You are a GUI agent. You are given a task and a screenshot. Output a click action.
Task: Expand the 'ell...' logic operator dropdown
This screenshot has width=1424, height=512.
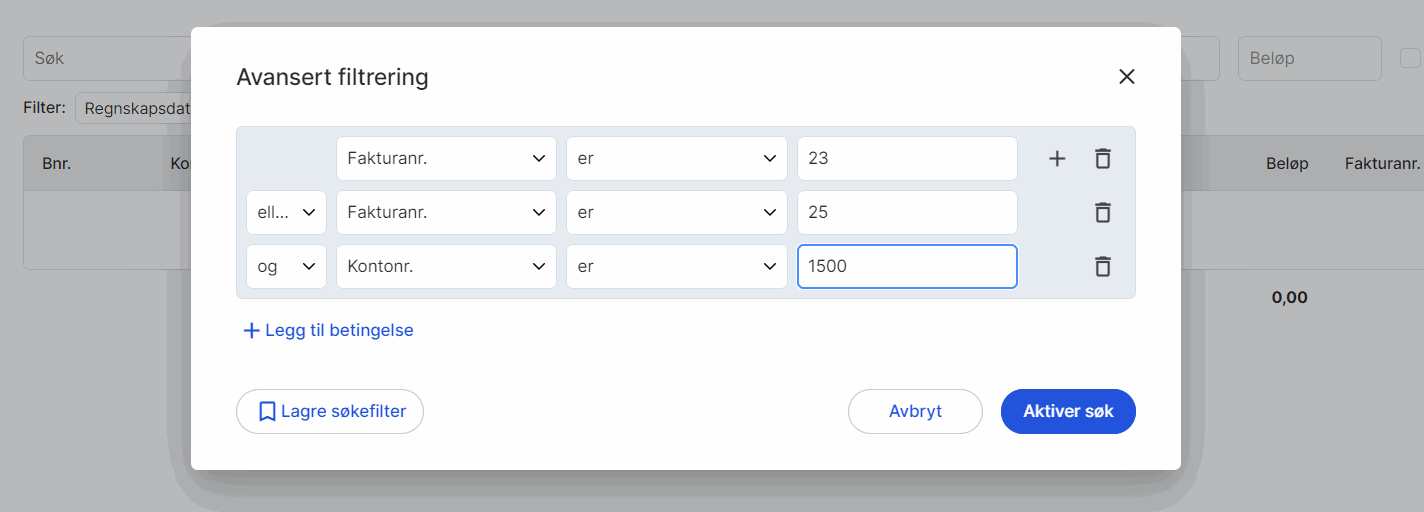pos(286,212)
